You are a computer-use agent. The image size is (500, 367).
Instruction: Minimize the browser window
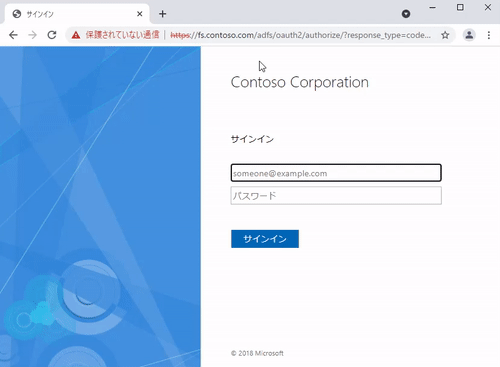coord(432,7)
